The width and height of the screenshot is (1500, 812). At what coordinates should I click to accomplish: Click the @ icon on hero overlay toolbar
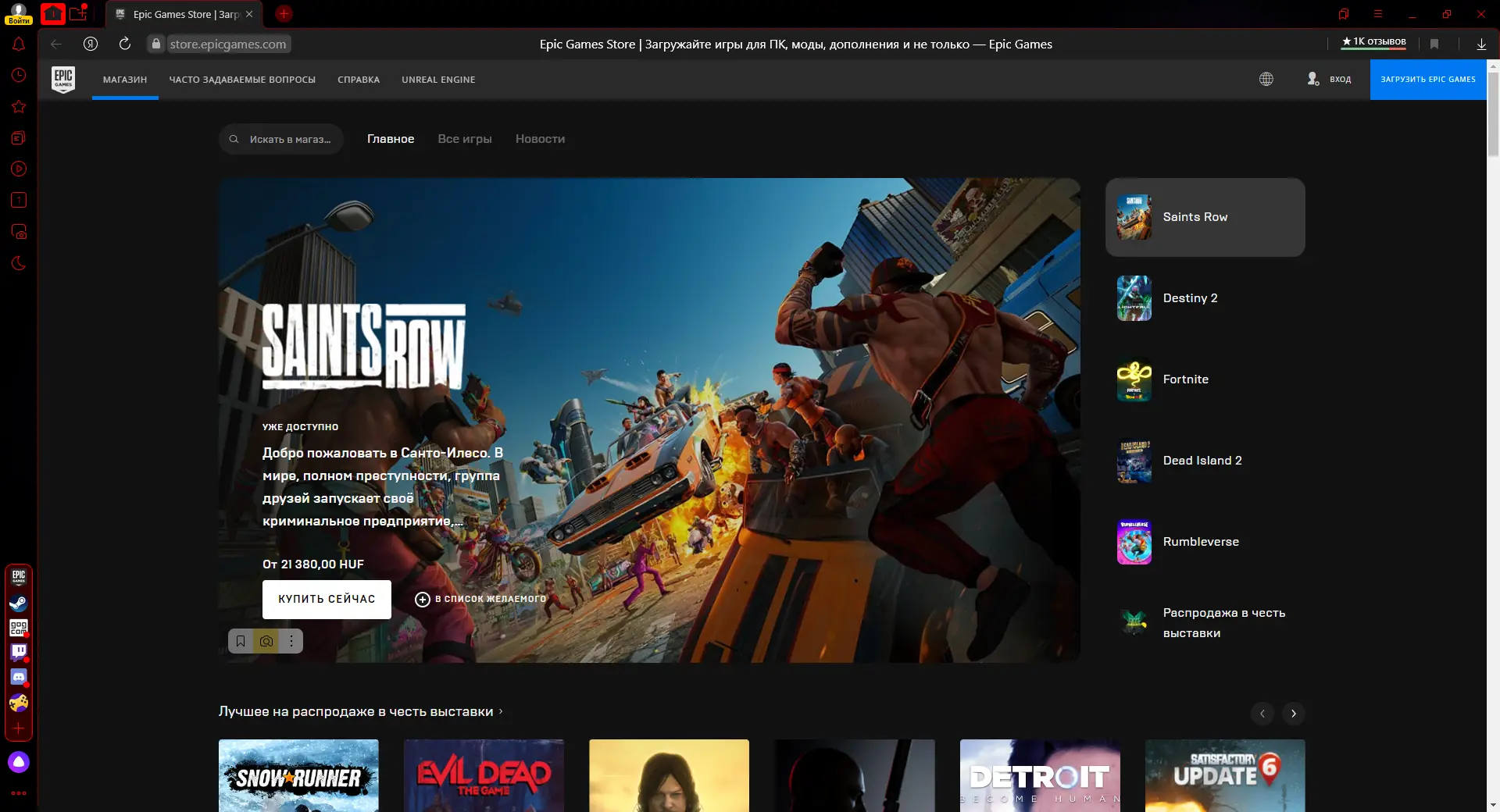coord(266,641)
